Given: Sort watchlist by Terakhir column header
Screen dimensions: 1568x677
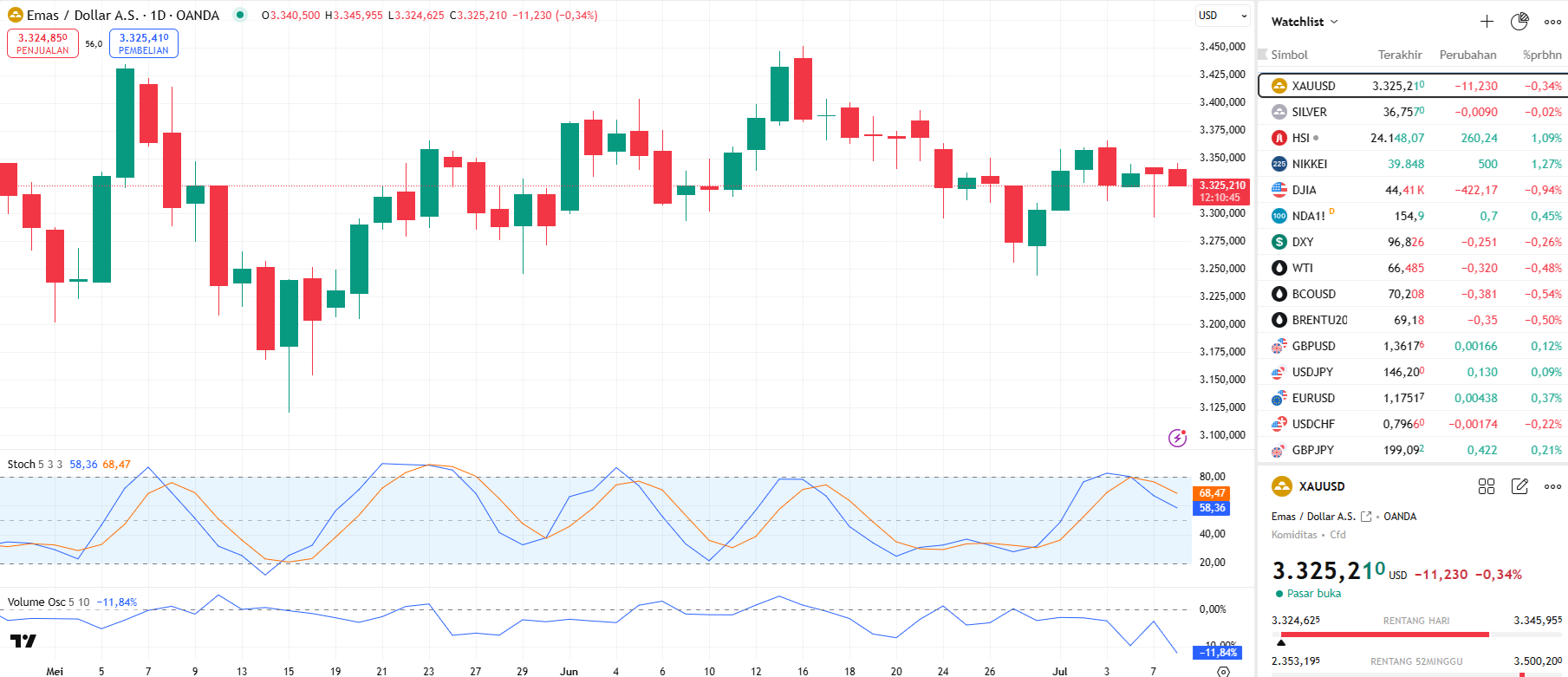Looking at the screenshot, I should click(x=1400, y=55).
